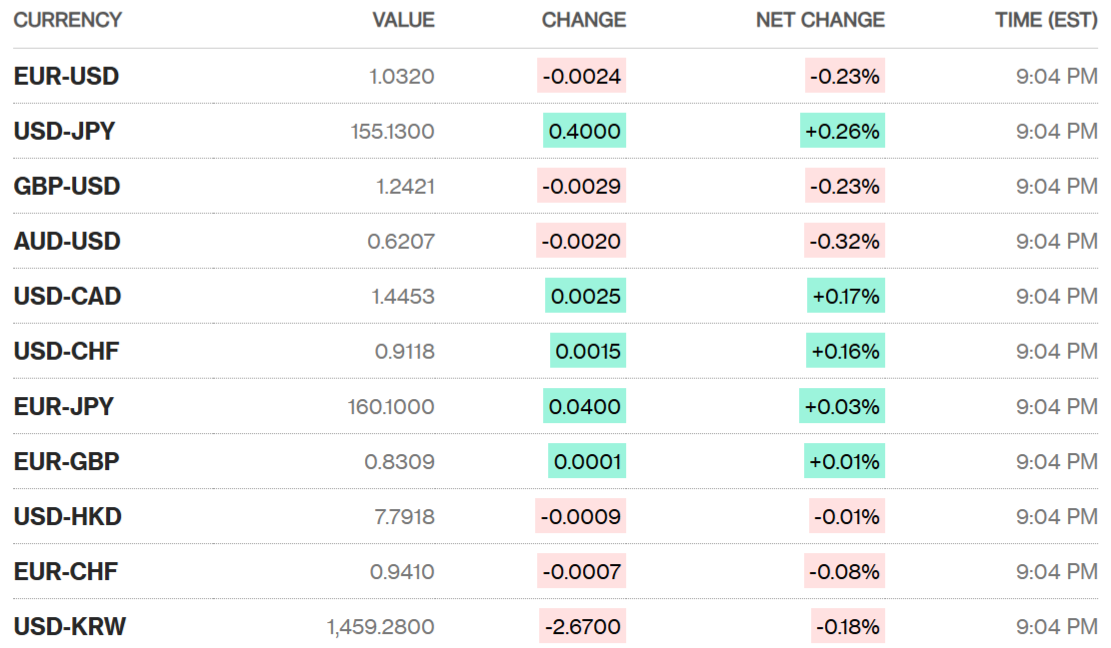Click the 1.0320 value for EUR-USD

[x=404, y=76]
